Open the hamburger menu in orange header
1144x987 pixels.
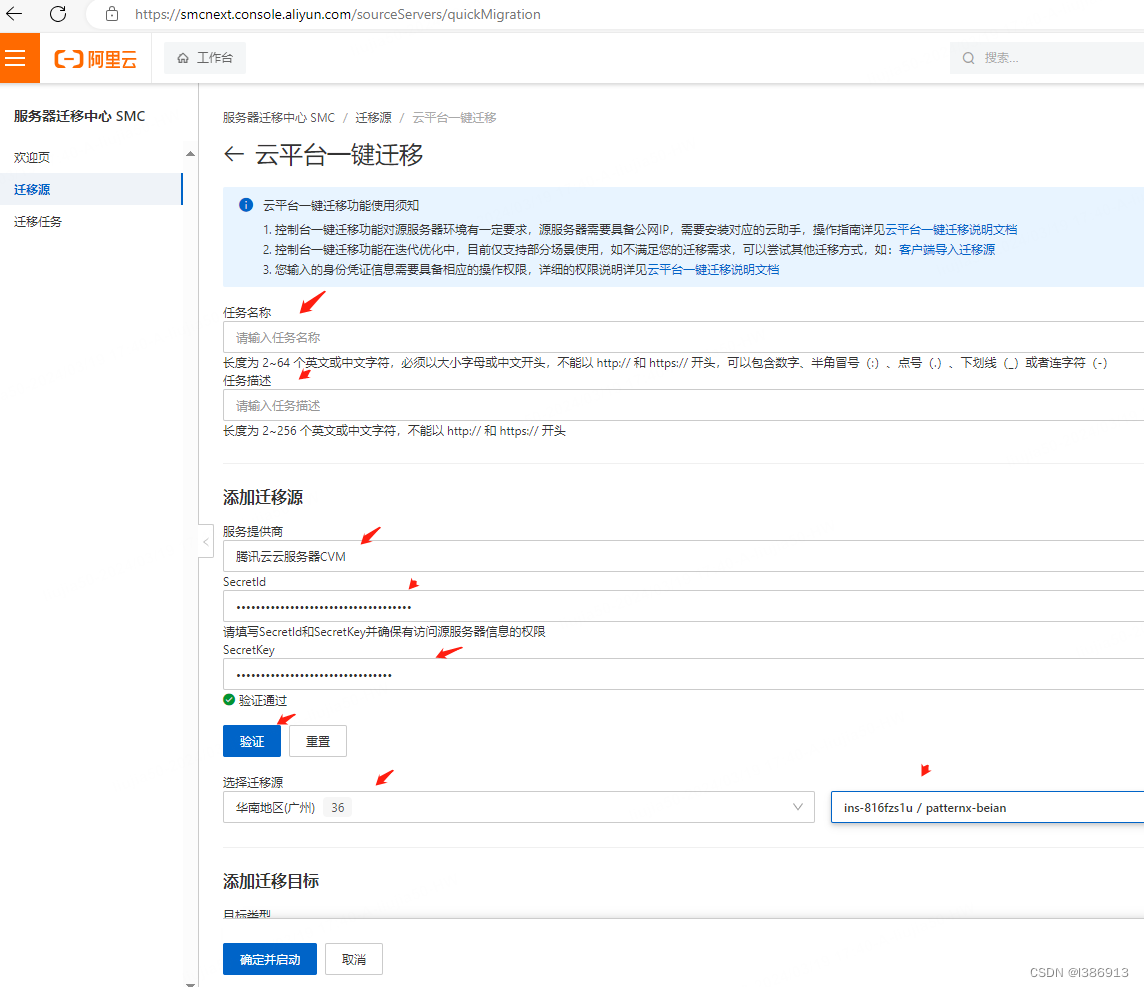[x=20, y=58]
